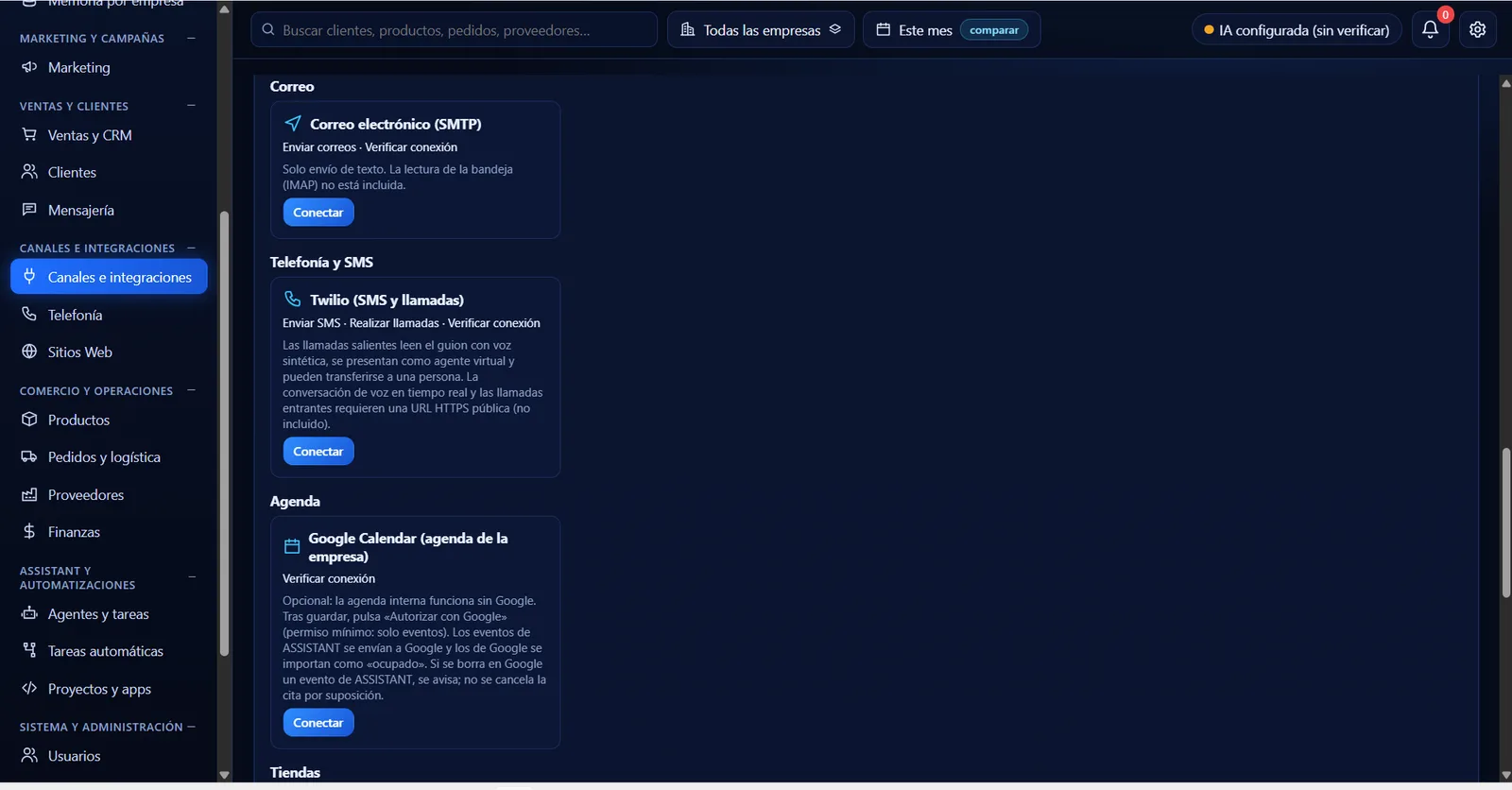Click the Telefonía phone icon in sidebar
The height and width of the screenshot is (790, 1512).
(x=29, y=315)
